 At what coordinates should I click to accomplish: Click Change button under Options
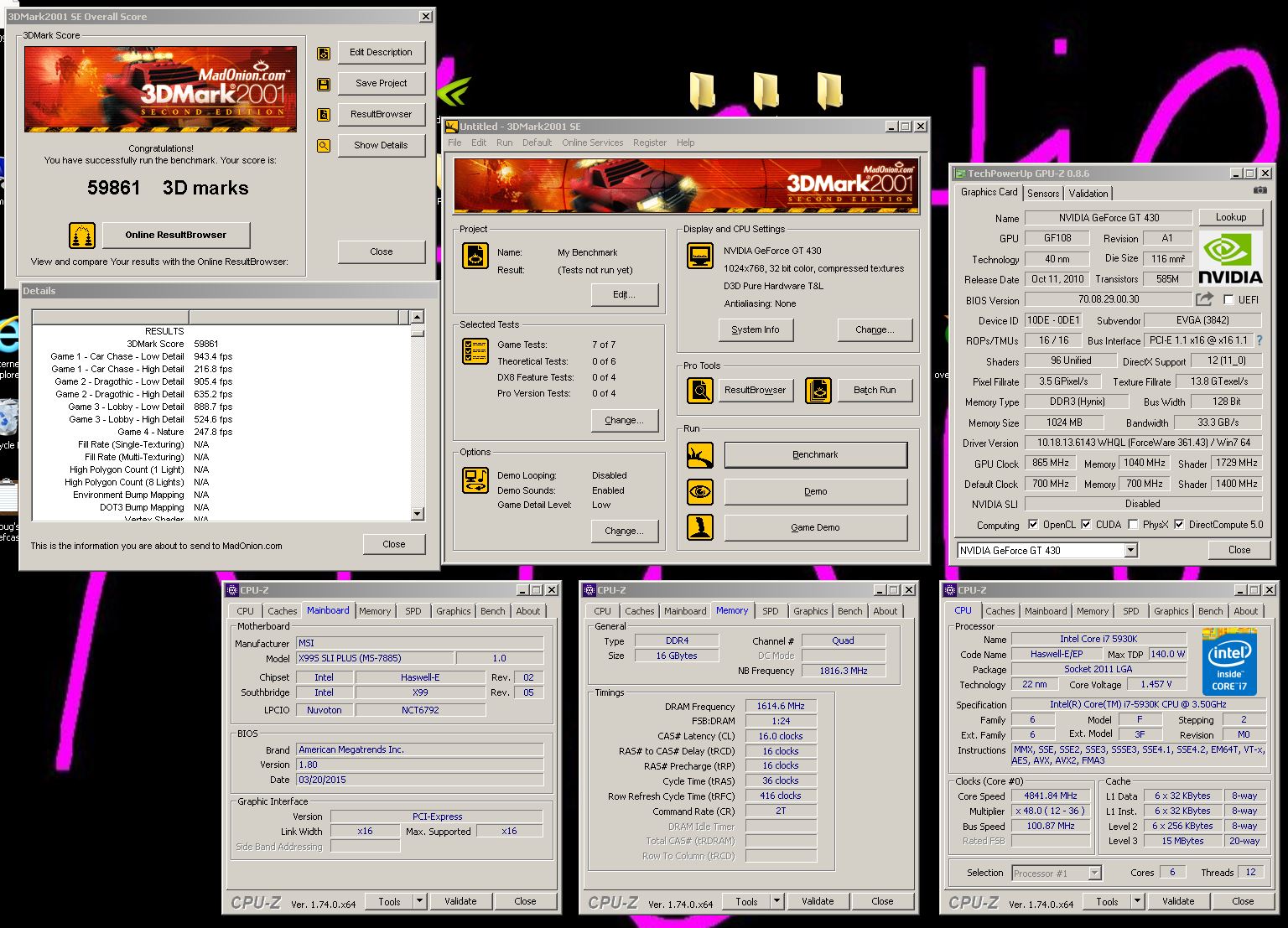pyautogui.click(x=624, y=531)
